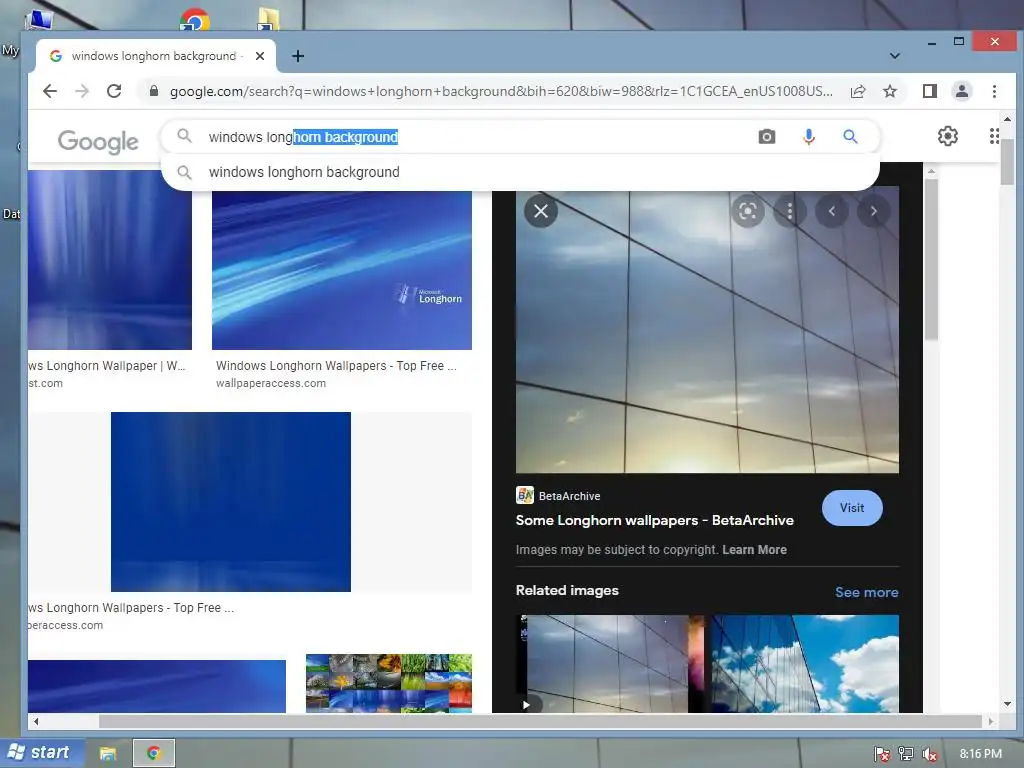The image size is (1024, 768).
Task: Open related blue sky clouds thumbnail
Action: 805,664
